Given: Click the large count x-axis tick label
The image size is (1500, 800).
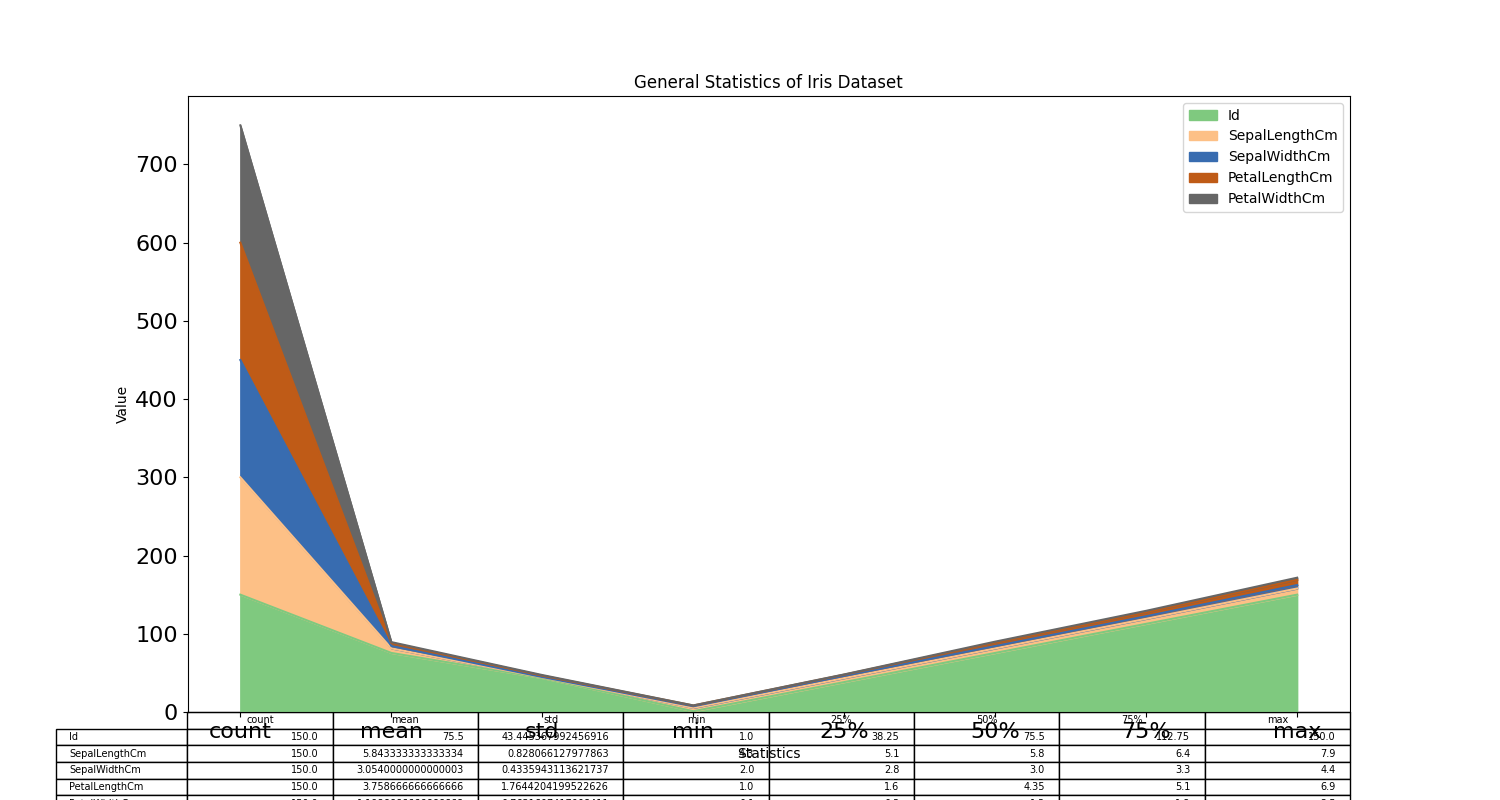Looking at the screenshot, I should click(240, 732).
